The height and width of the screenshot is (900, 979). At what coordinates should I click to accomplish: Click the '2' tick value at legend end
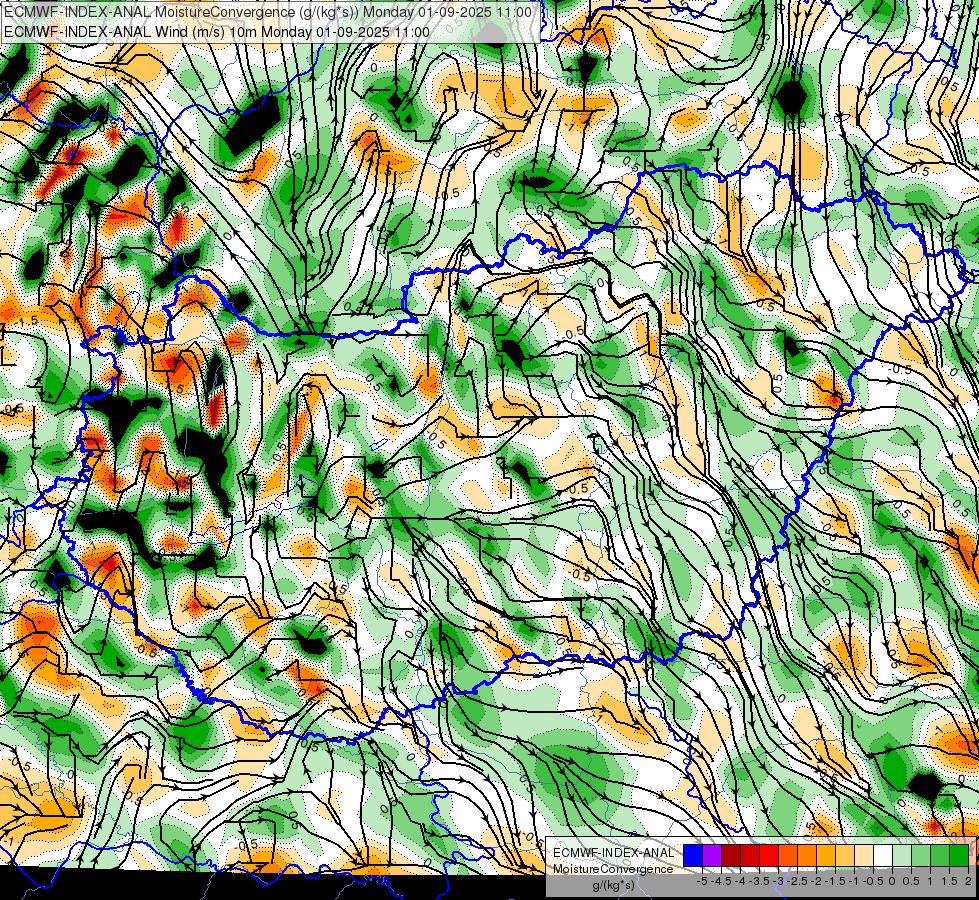pos(968,881)
